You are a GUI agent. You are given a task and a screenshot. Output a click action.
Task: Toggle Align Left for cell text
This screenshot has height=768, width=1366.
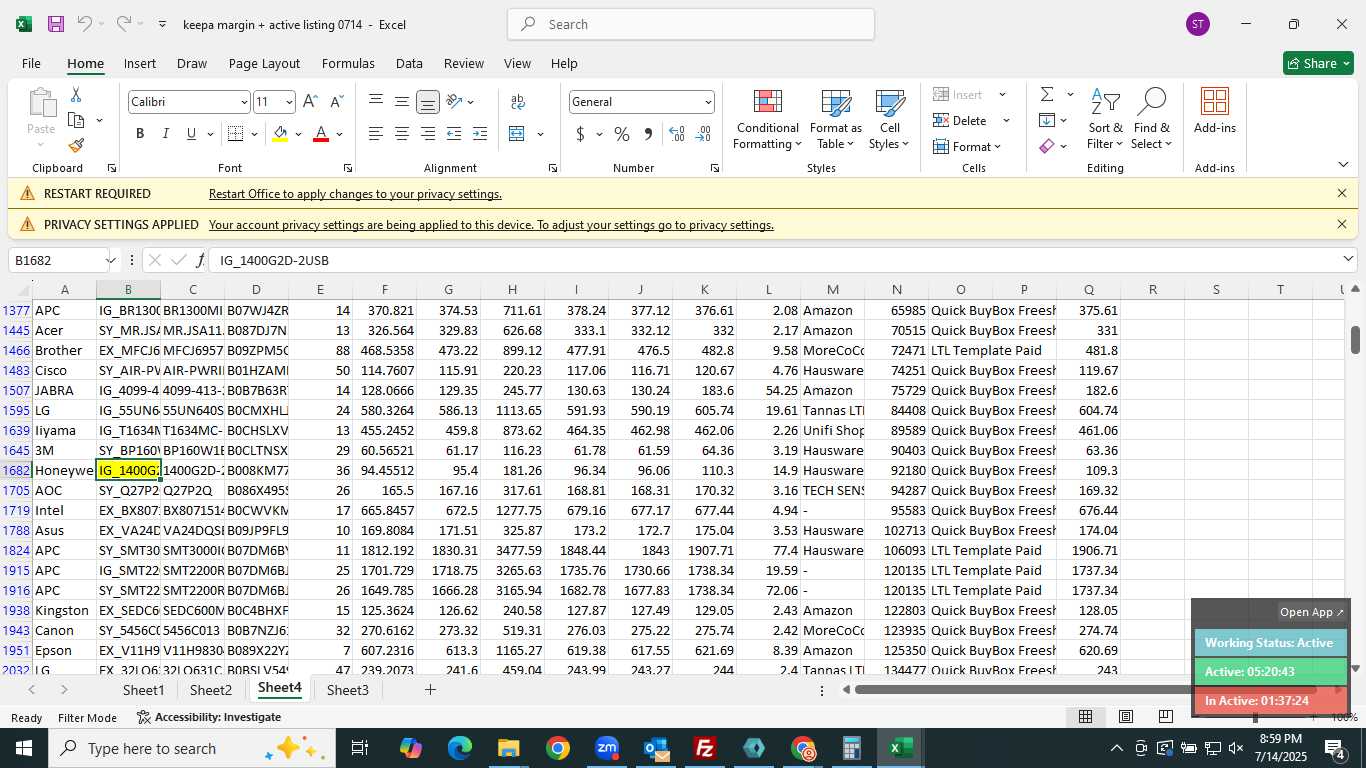(376, 134)
